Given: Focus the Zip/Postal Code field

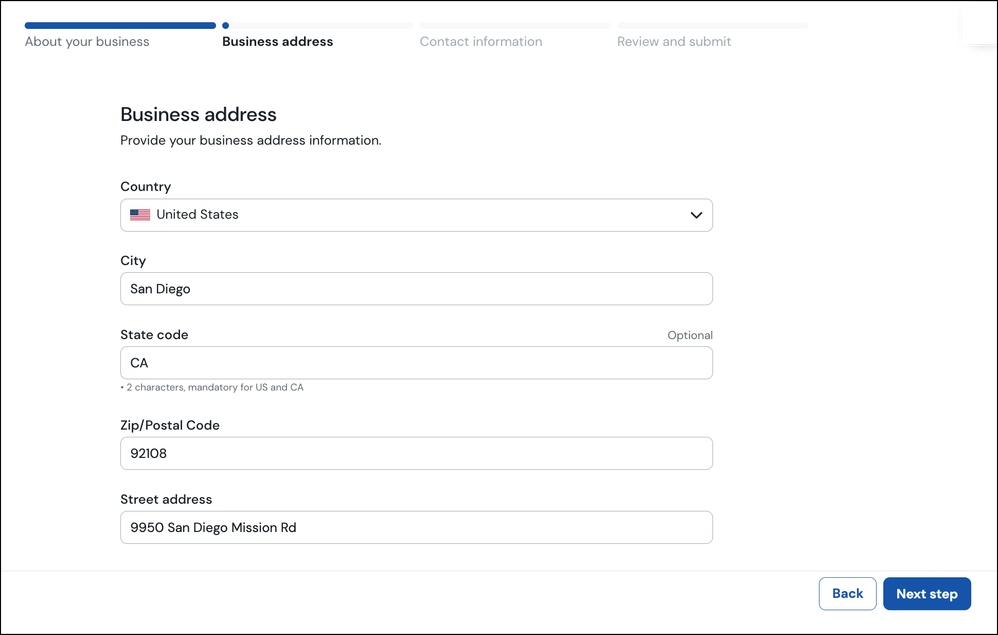Looking at the screenshot, I should click(416, 453).
